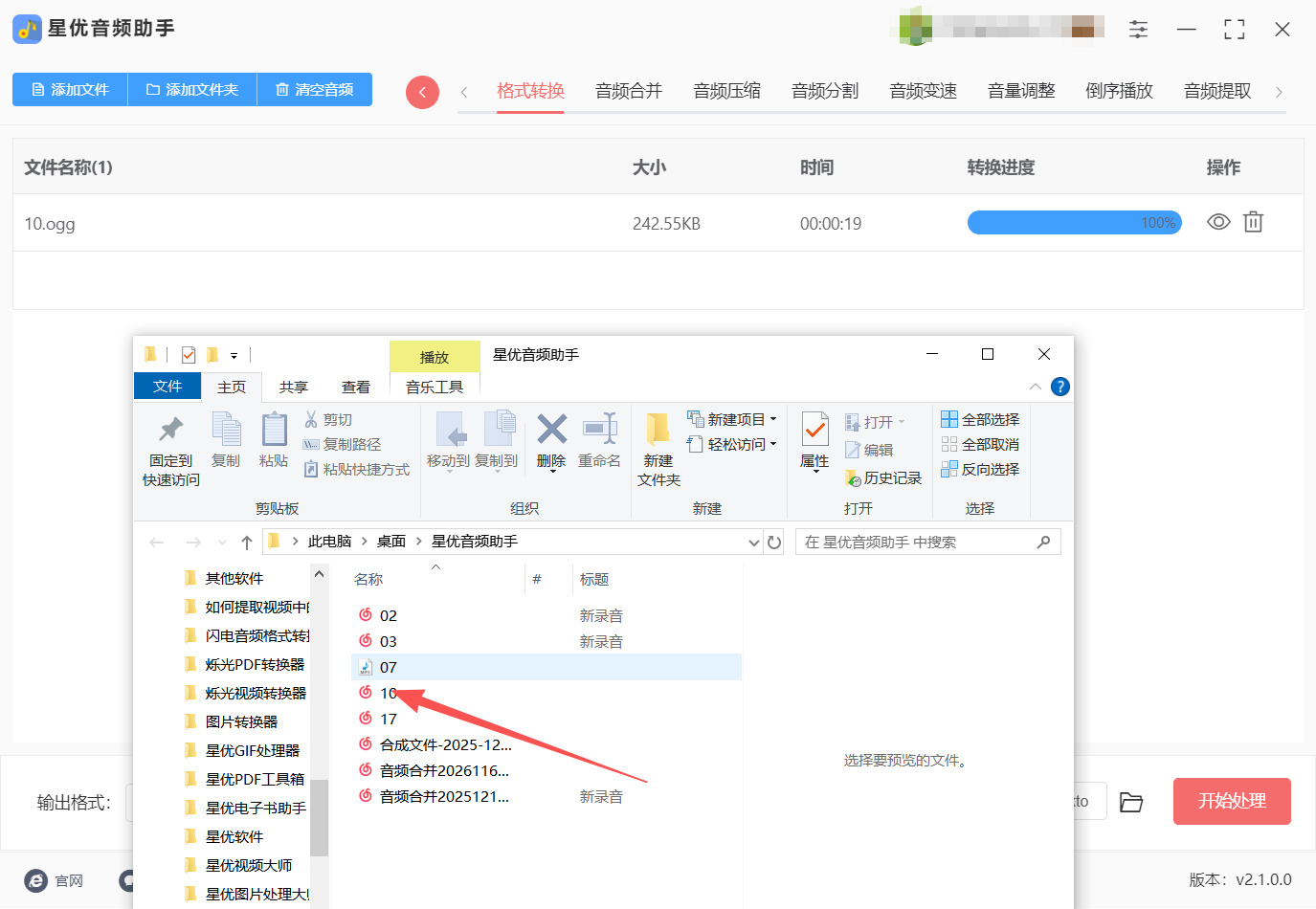Click the 新建文件夹 icon

pos(658,430)
